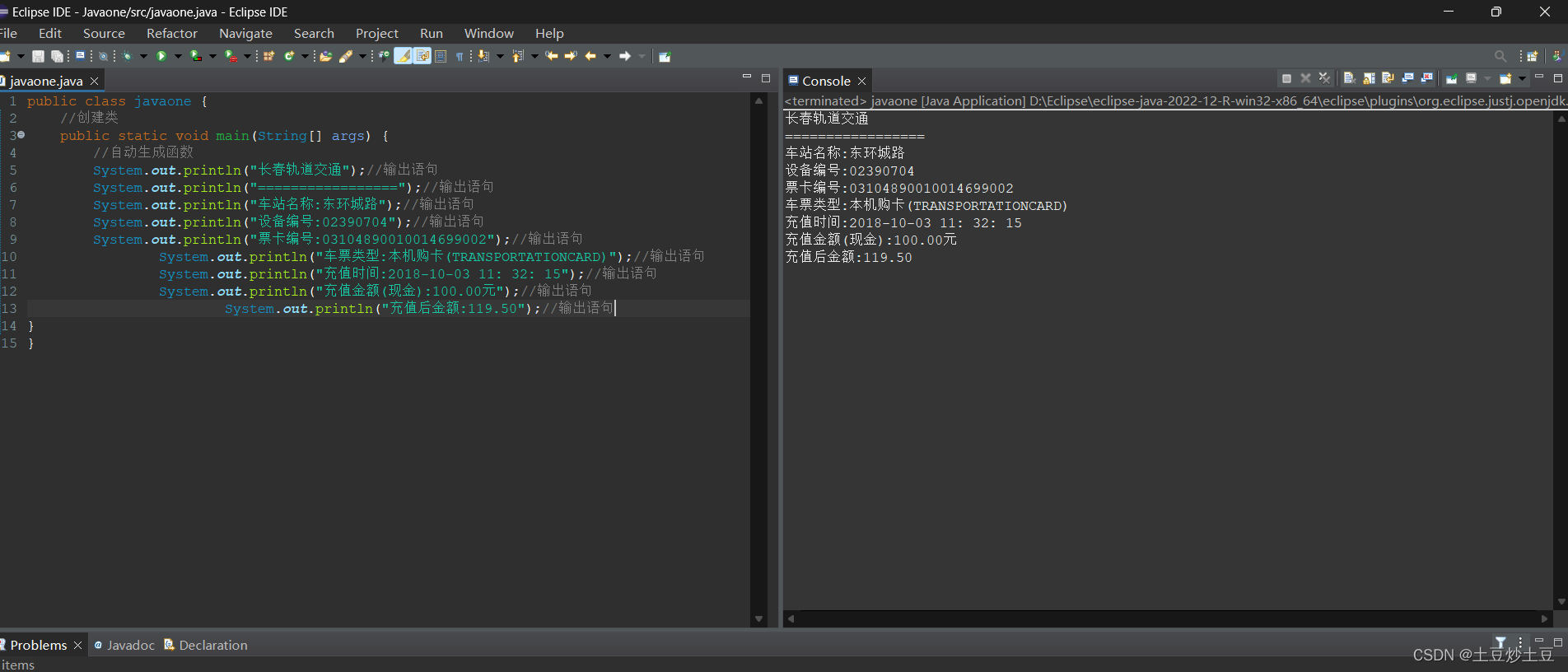Toggle Skip All Breakpoints
1568x672 pixels.
click(x=103, y=56)
